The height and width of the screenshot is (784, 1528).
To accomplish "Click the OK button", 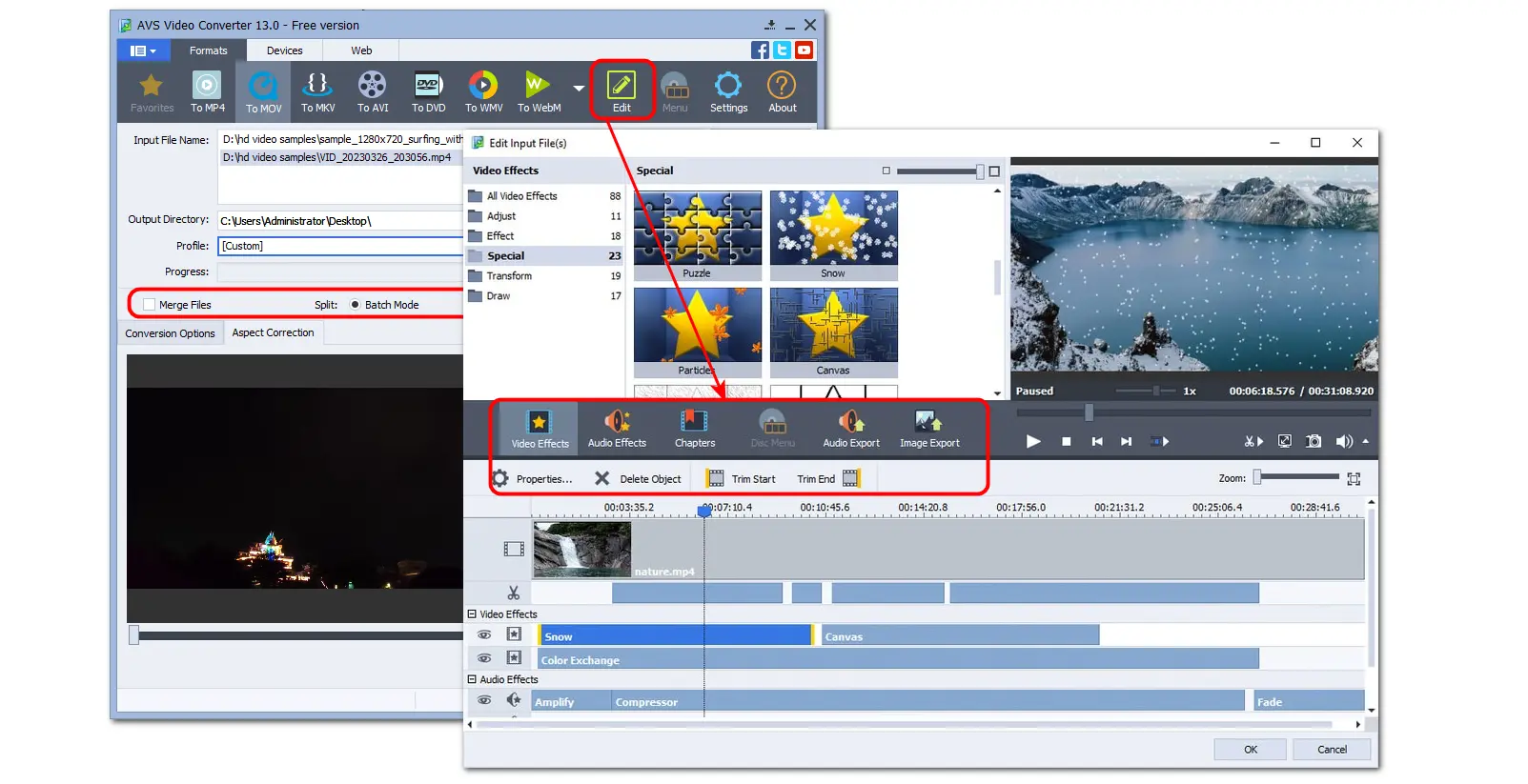I will click(1250, 750).
